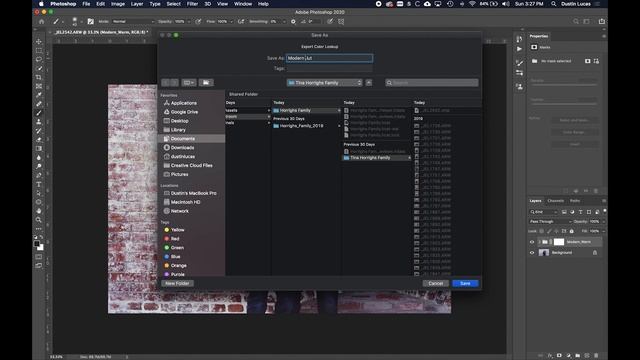Open the Horrighs_Family_2019 folder
Image resolution: width=640 pixels, height=360 pixels.
click(301, 126)
